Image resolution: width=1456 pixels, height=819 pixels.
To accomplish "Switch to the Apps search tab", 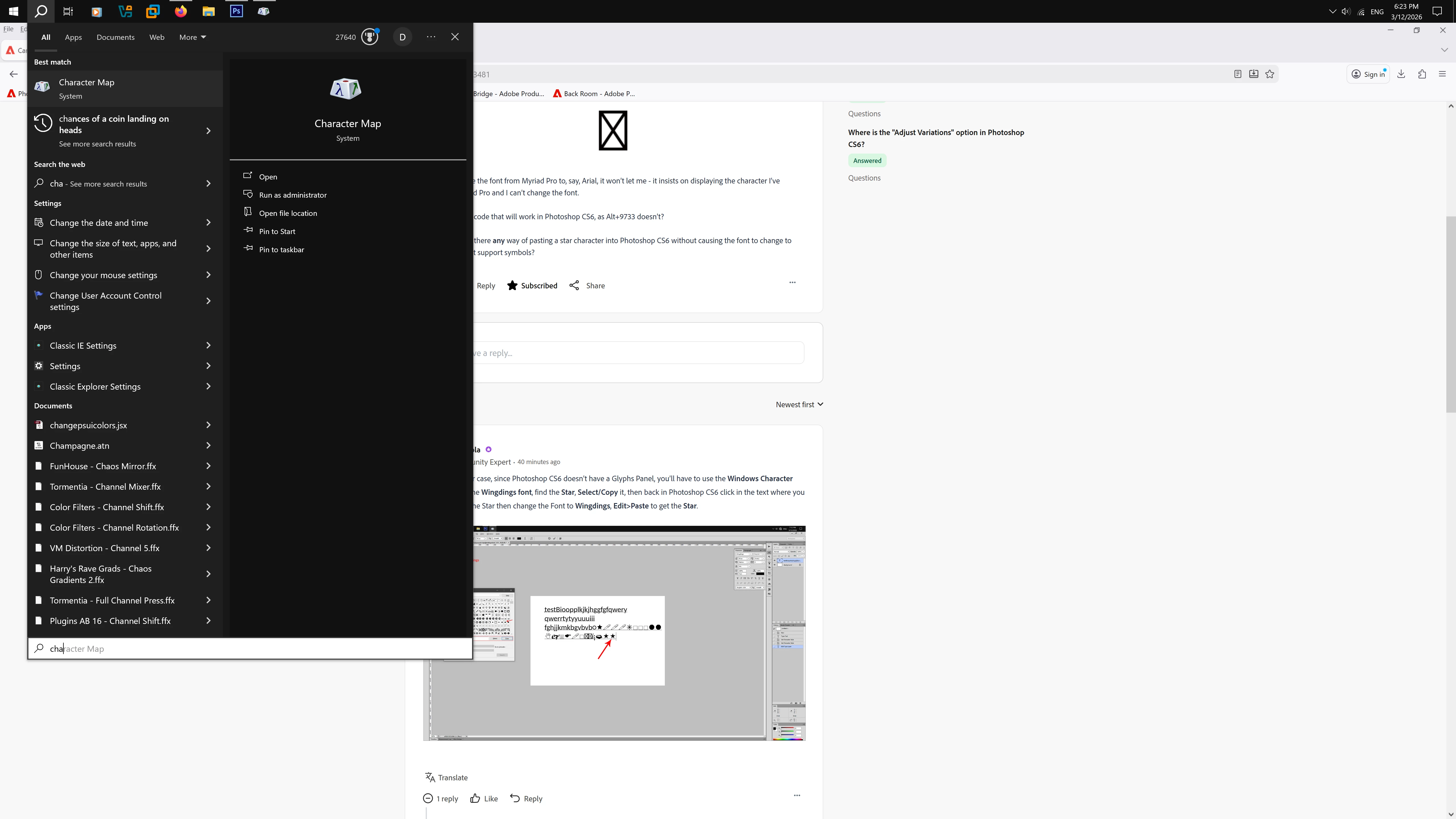I will tap(73, 37).
